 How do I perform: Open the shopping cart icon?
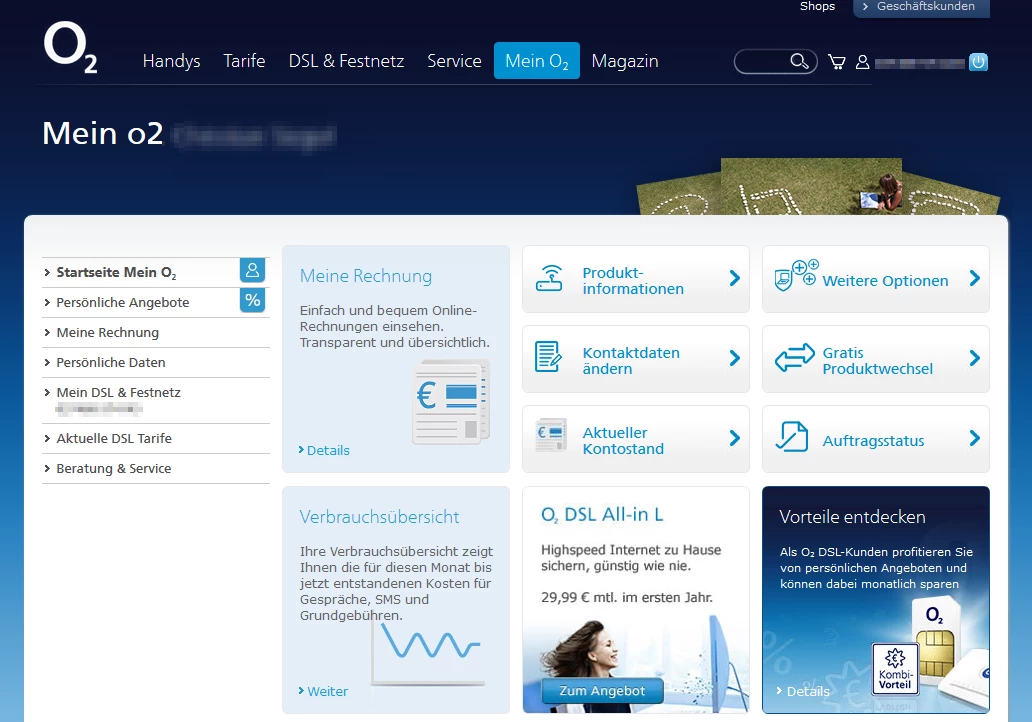point(837,62)
